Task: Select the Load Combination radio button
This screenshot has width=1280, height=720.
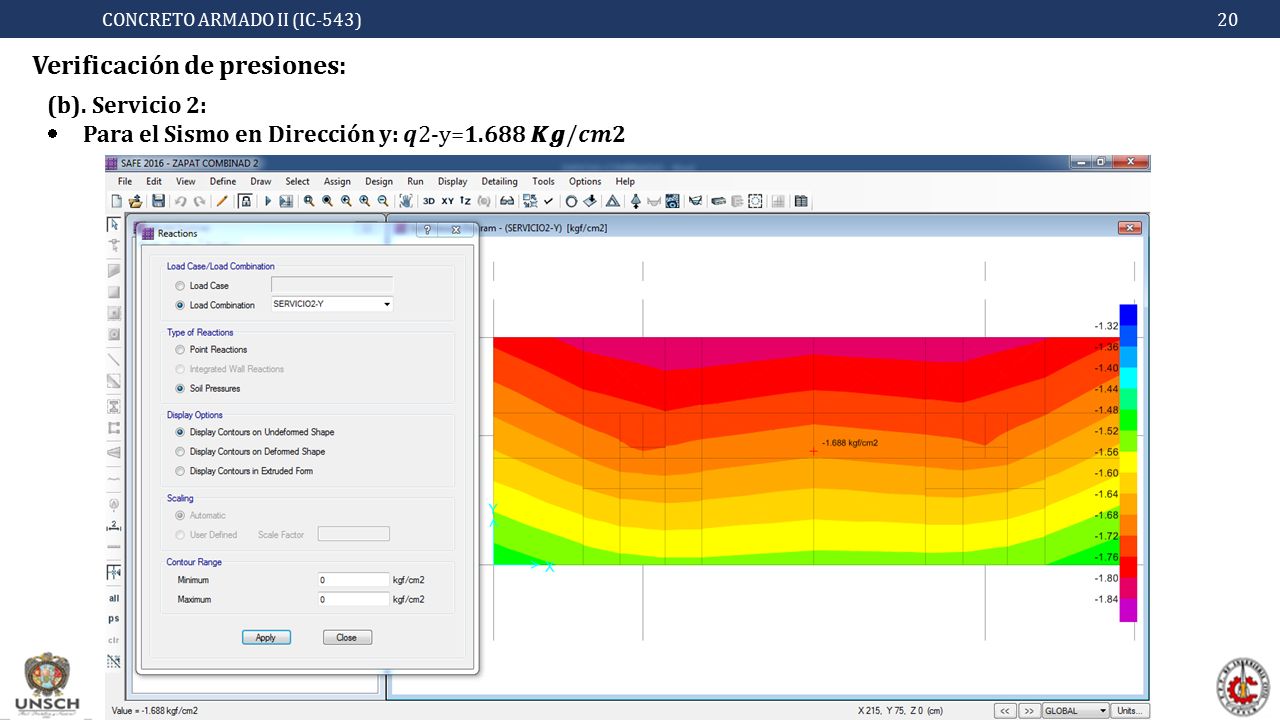Action: (180, 305)
